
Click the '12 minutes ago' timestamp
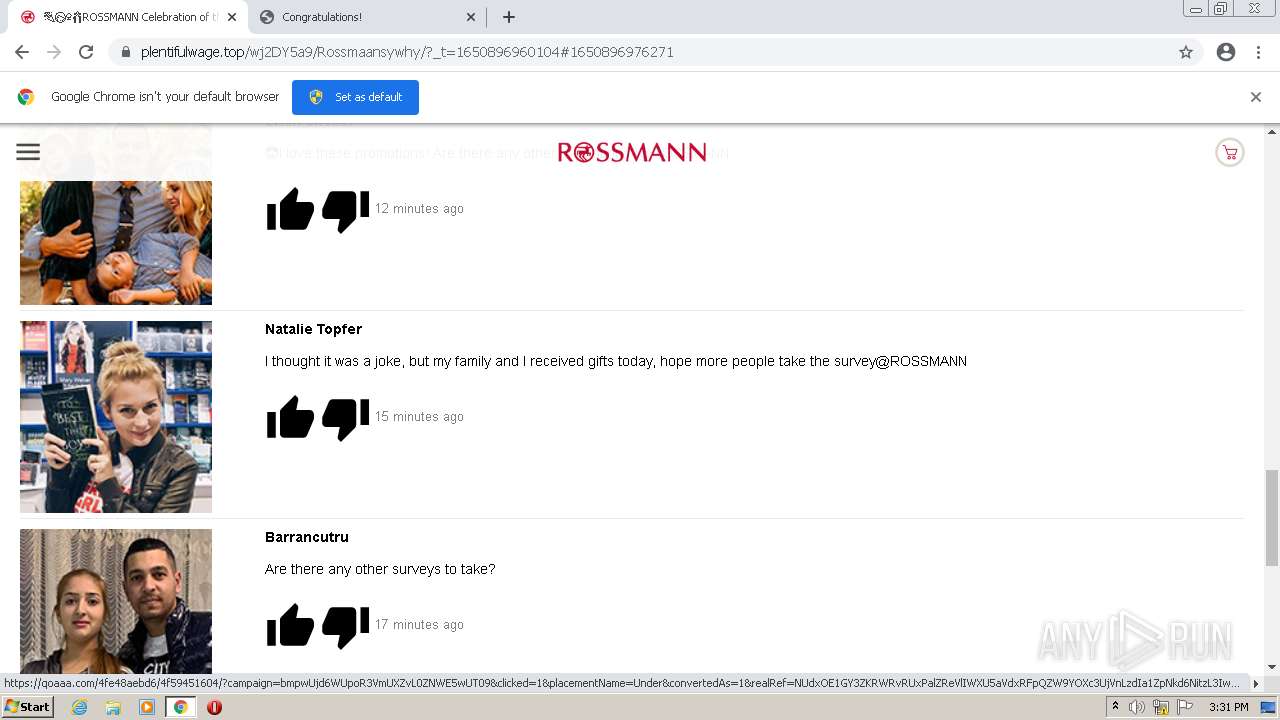click(x=419, y=209)
